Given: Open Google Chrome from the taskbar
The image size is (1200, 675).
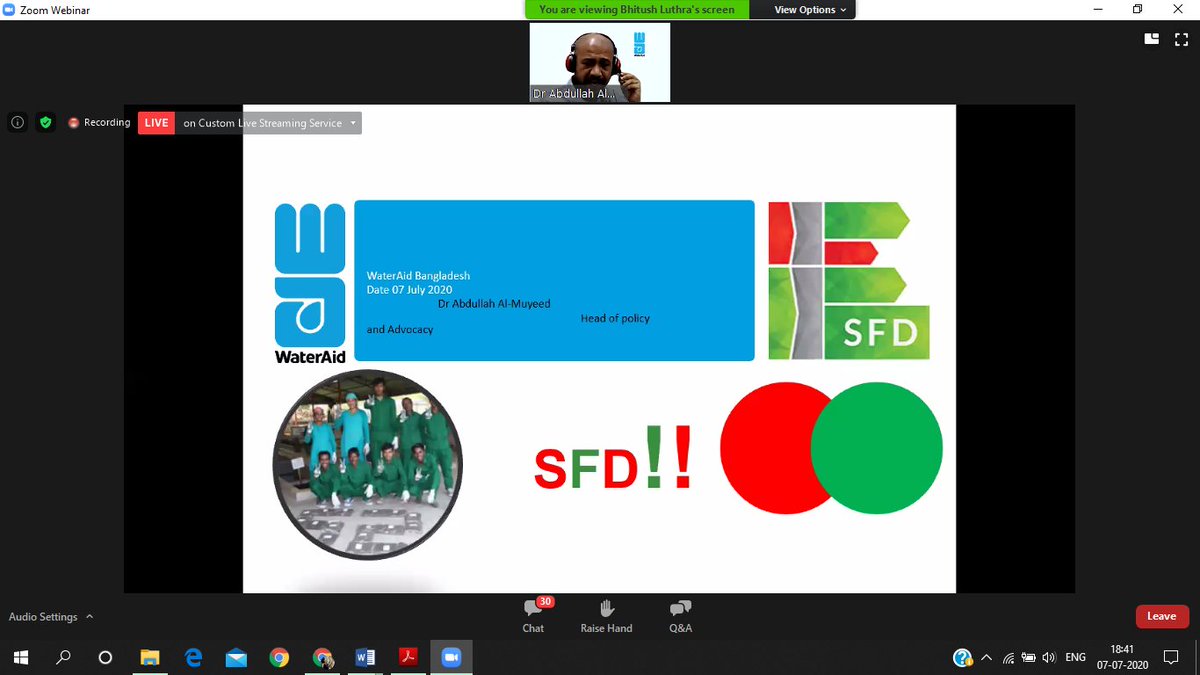Looking at the screenshot, I should point(279,657).
